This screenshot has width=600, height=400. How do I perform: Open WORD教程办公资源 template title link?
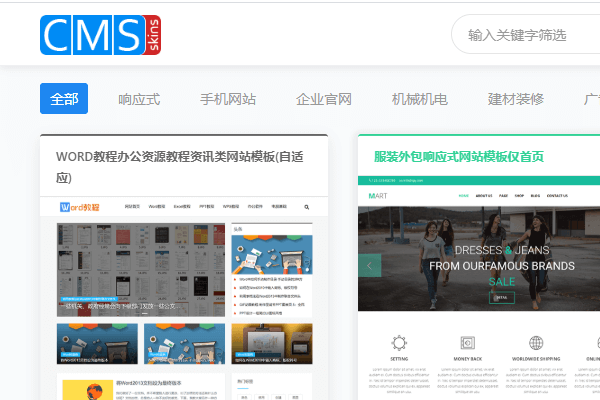180,167
